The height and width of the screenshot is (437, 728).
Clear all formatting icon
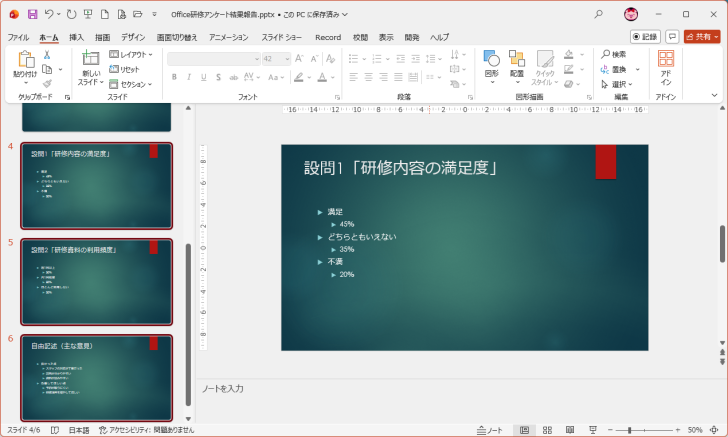coord(331,59)
